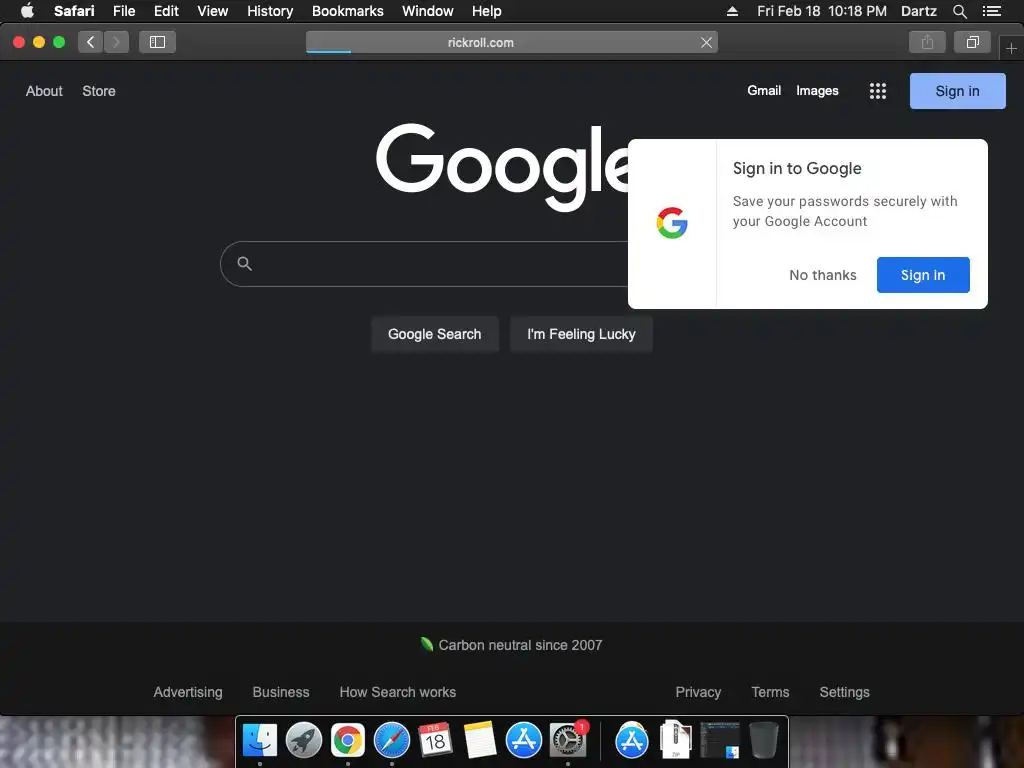Click the Google Search button
Viewport: 1024px width, 768px height.
pyautogui.click(x=434, y=334)
